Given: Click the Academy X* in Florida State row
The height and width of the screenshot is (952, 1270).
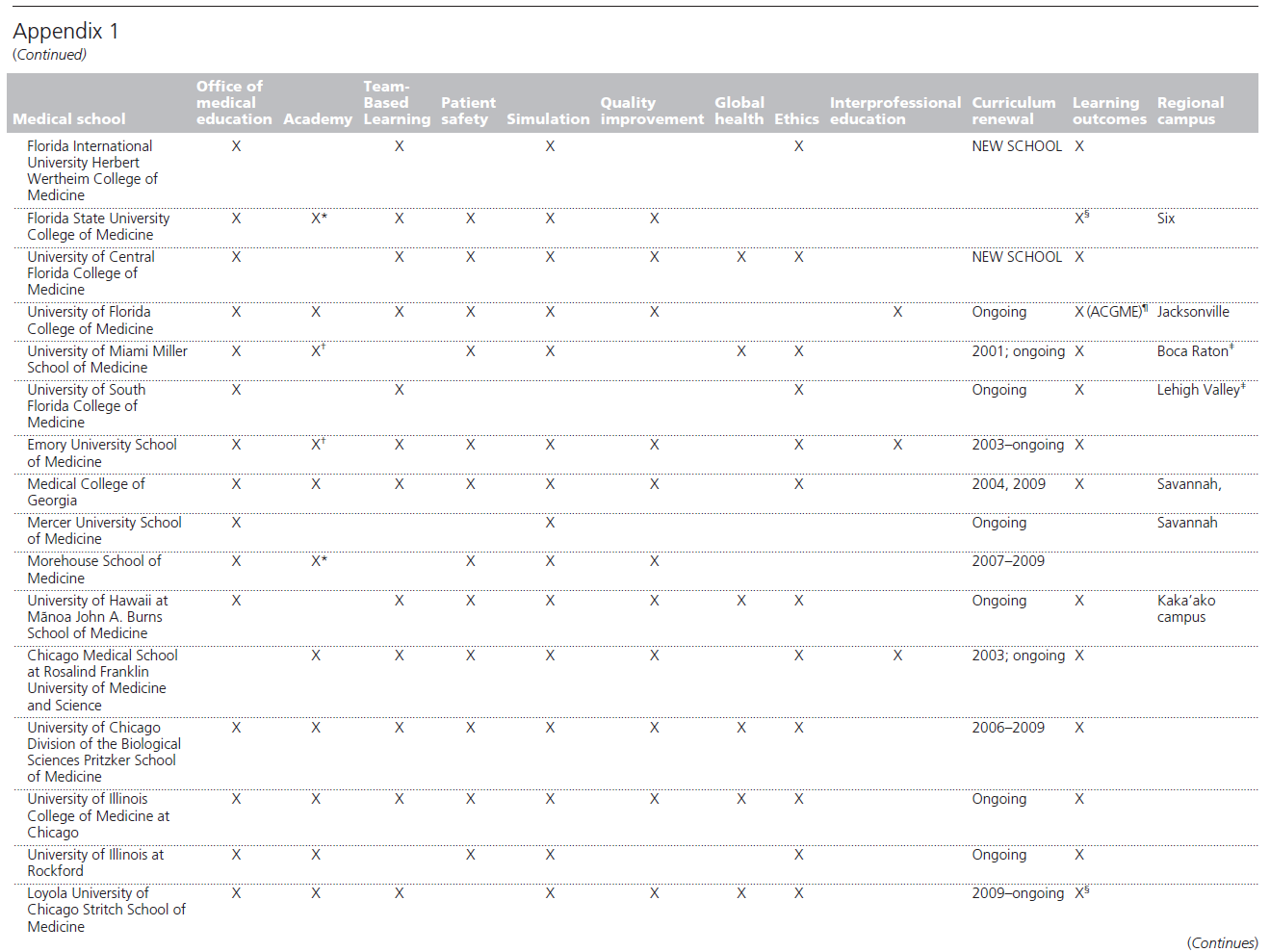Looking at the screenshot, I should 319,219.
